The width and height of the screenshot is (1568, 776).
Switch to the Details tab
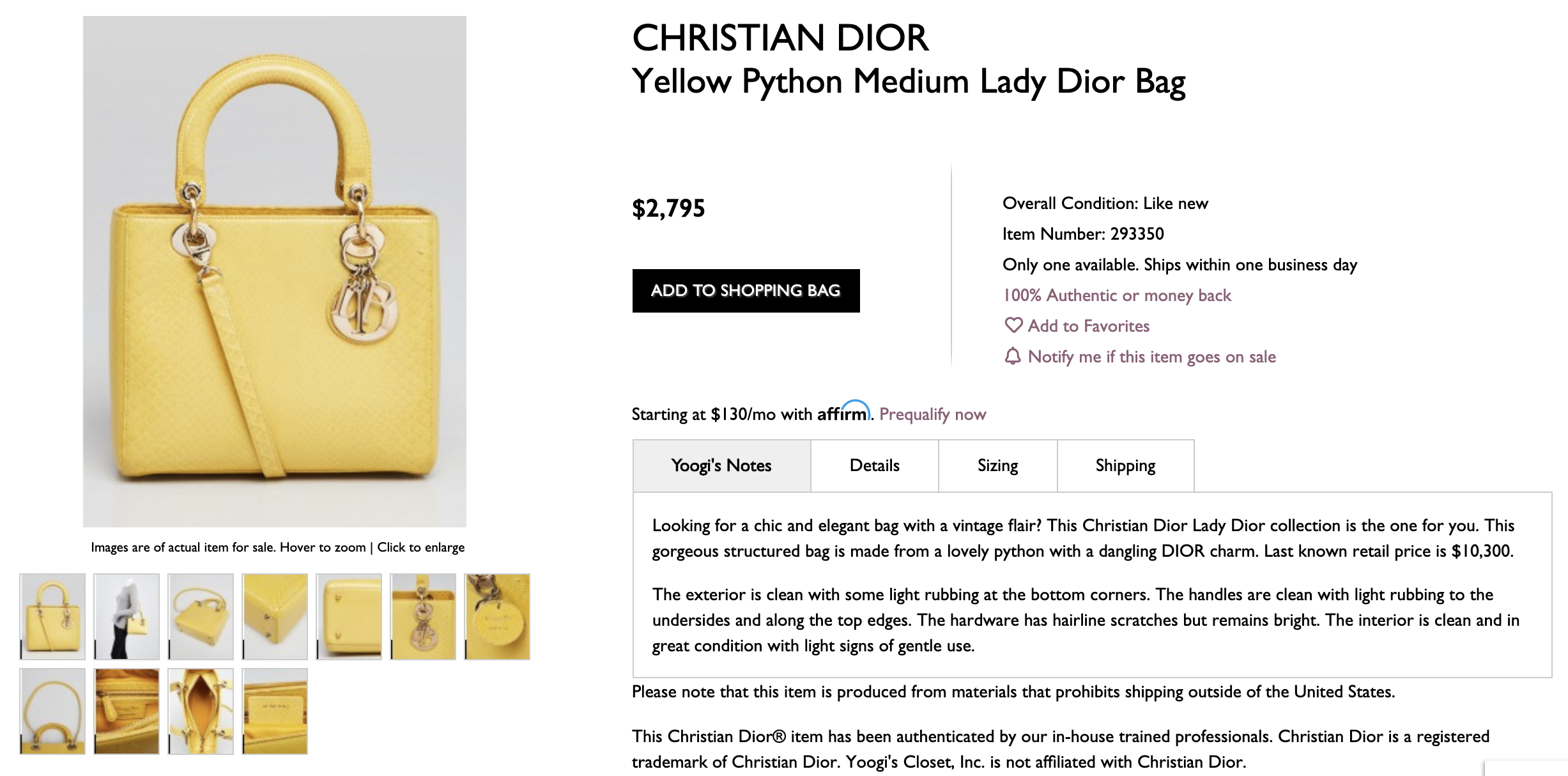[x=874, y=465]
